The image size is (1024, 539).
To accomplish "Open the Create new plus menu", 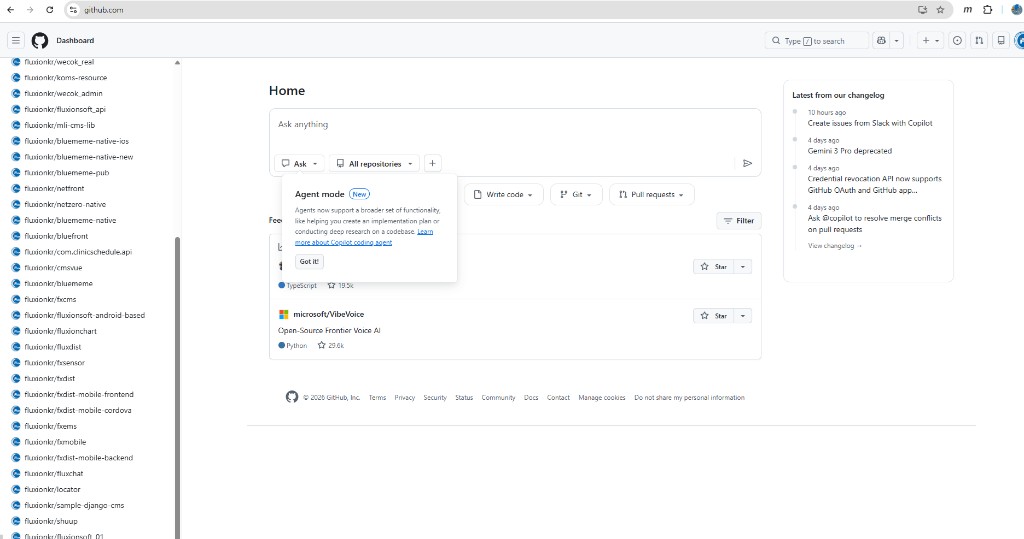I will (x=930, y=41).
